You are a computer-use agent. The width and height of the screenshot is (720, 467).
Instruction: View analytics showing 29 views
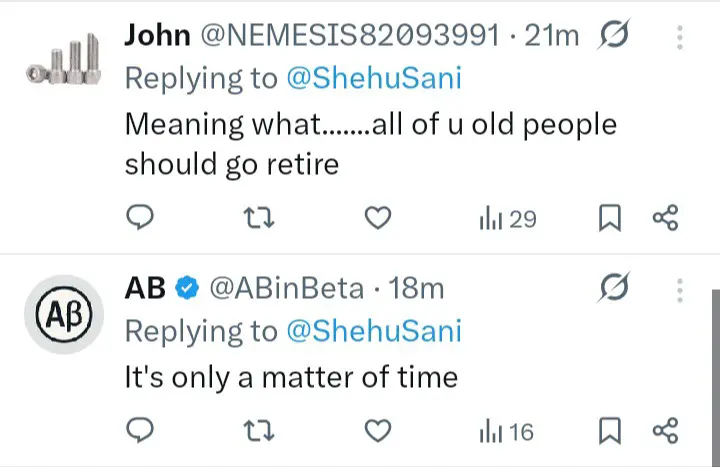(x=508, y=218)
